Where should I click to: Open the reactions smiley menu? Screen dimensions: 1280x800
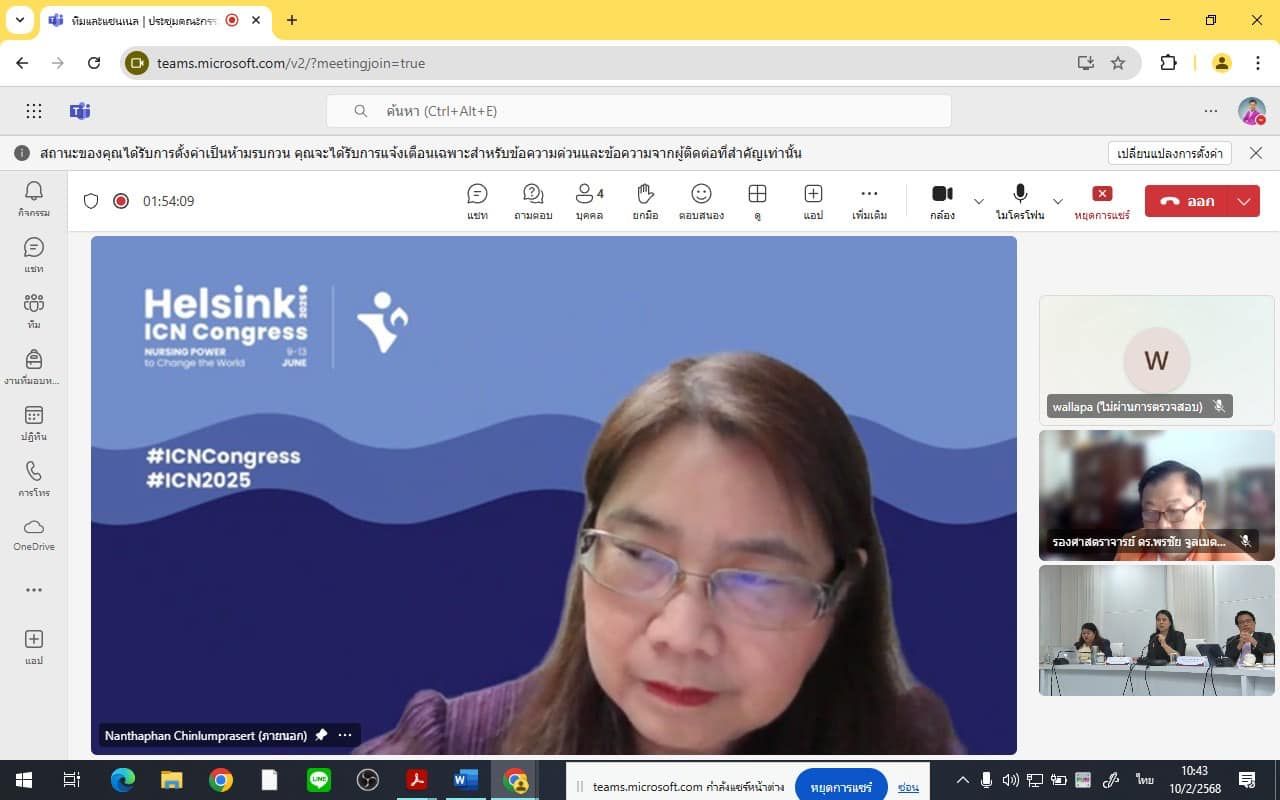click(701, 201)
